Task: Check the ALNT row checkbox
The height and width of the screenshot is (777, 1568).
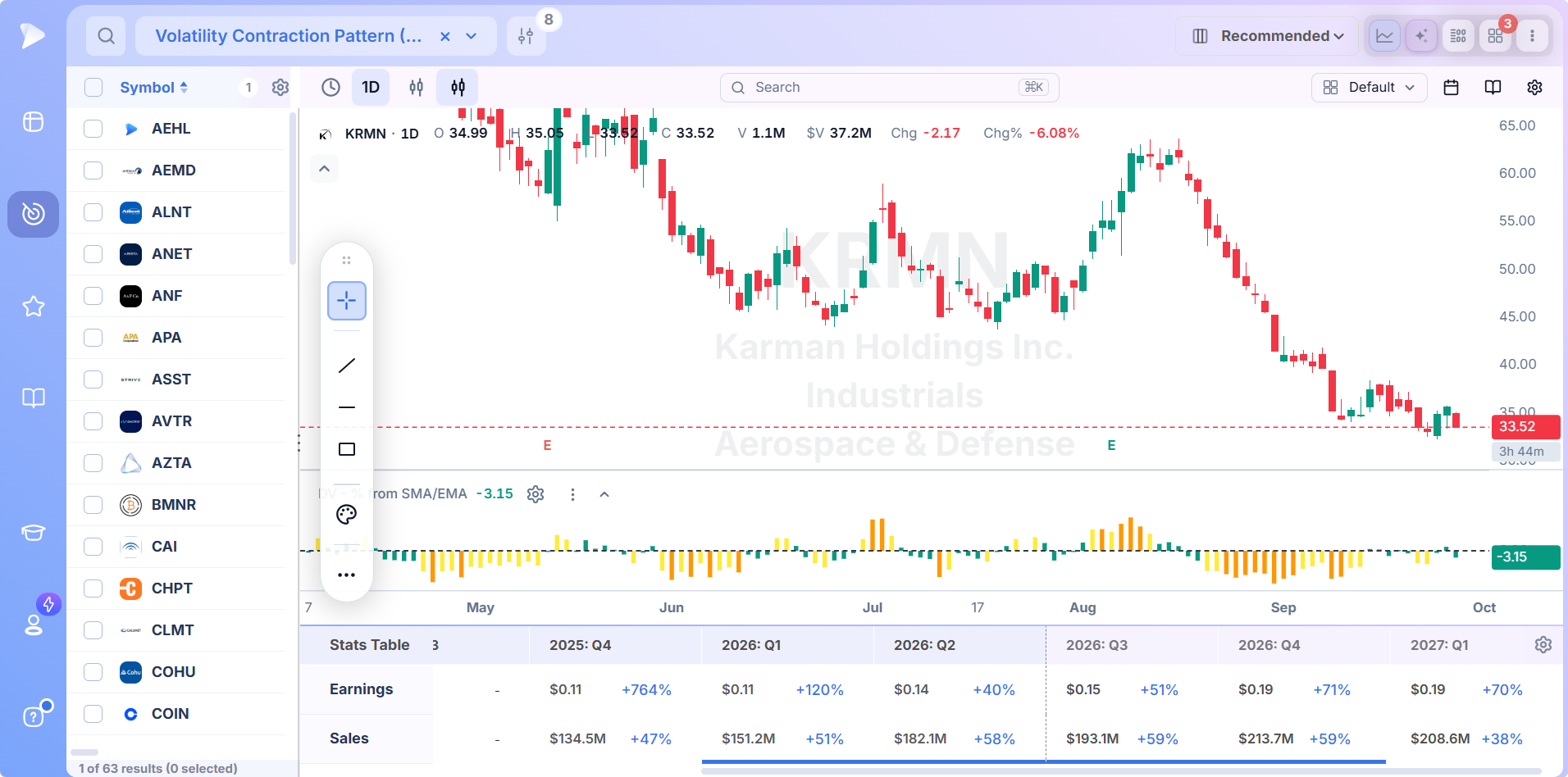Action: click(x=93, y=212)
